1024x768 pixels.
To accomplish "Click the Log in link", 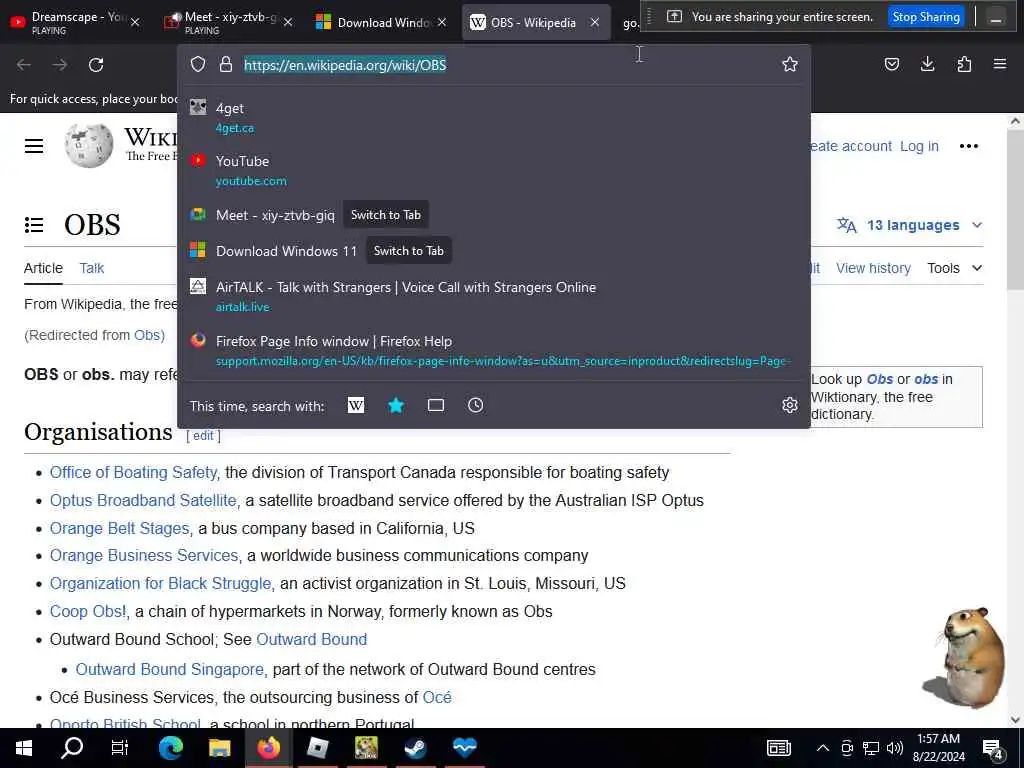I will point(919,146).
